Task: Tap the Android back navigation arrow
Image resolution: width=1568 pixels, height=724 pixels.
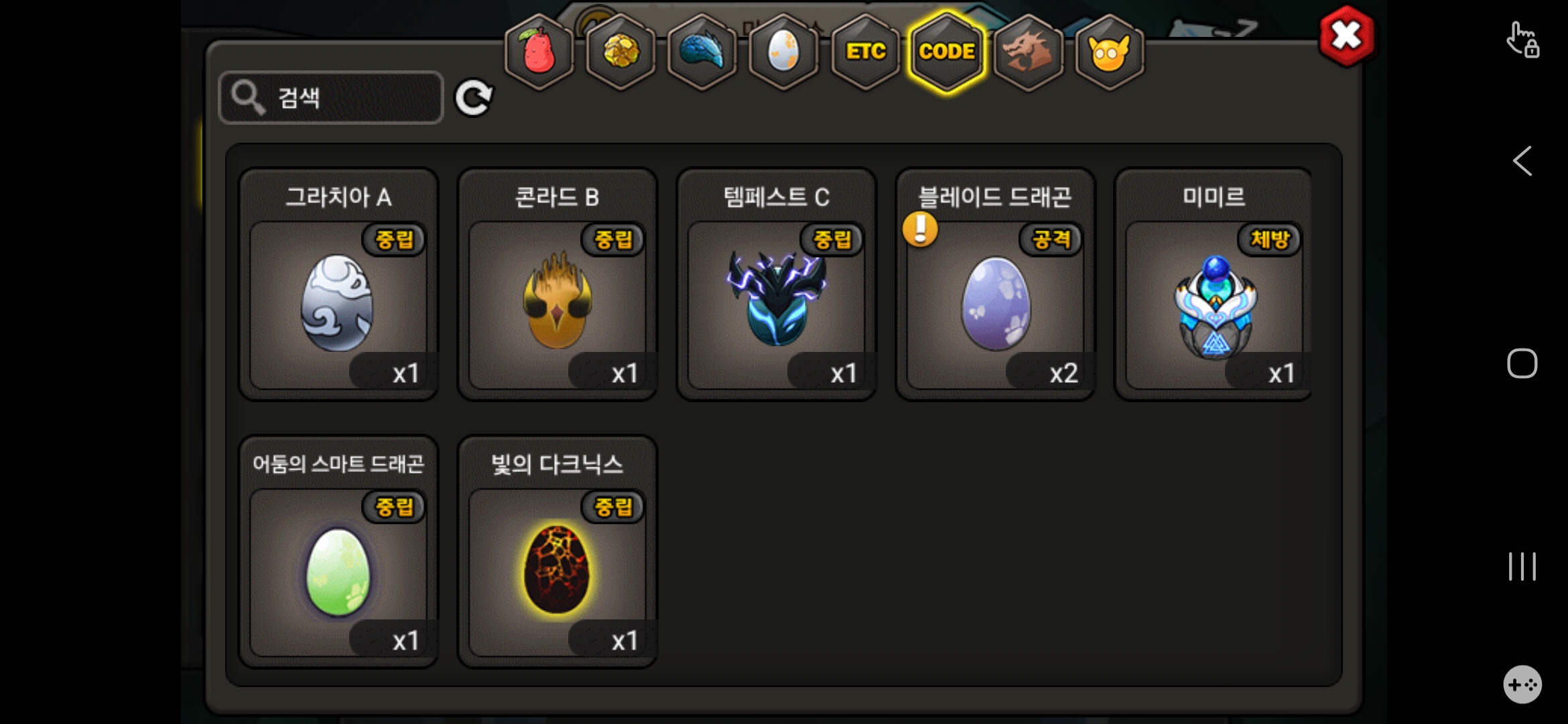Action: click(1522, 161)
